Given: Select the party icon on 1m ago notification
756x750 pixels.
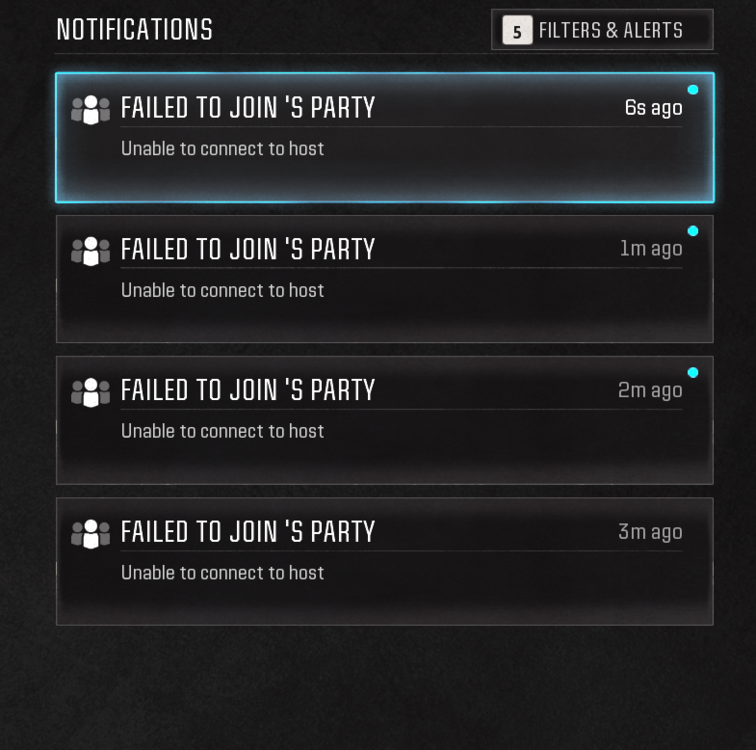Looking at the screenshot, I should 90,251.
